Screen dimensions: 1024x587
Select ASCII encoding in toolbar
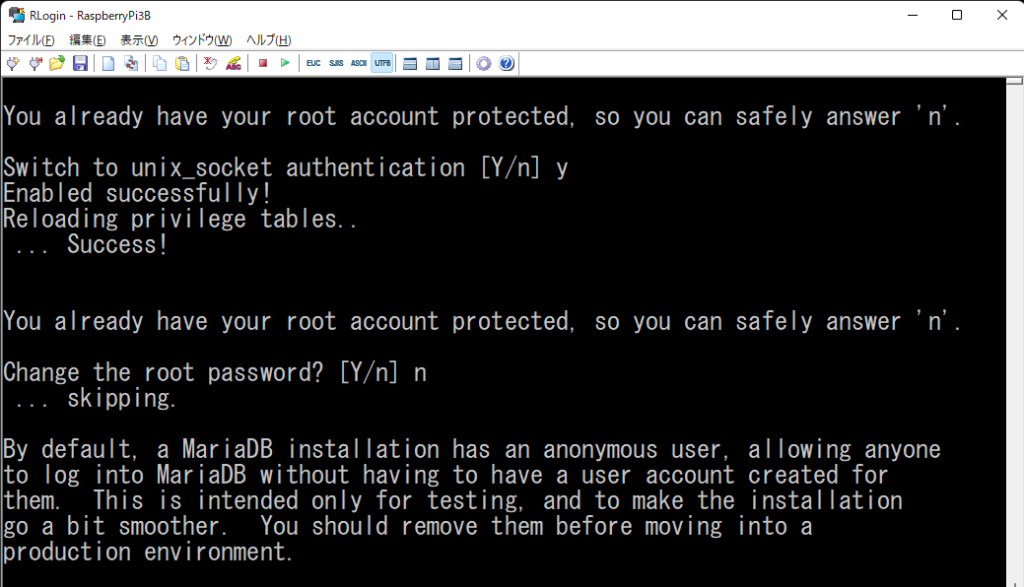pyautogui.click(x=359, y=63)
